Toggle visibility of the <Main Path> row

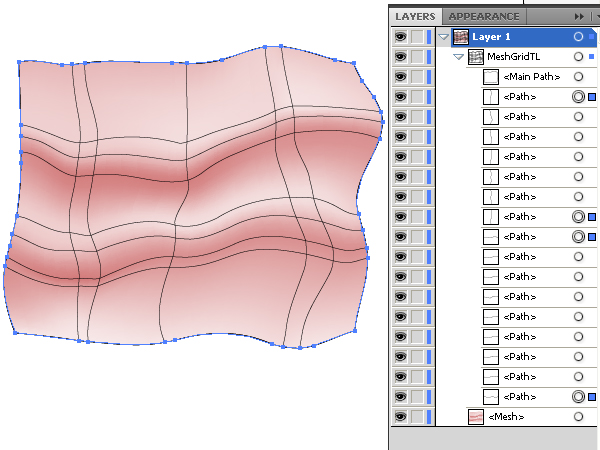click(x=401, y=77)
